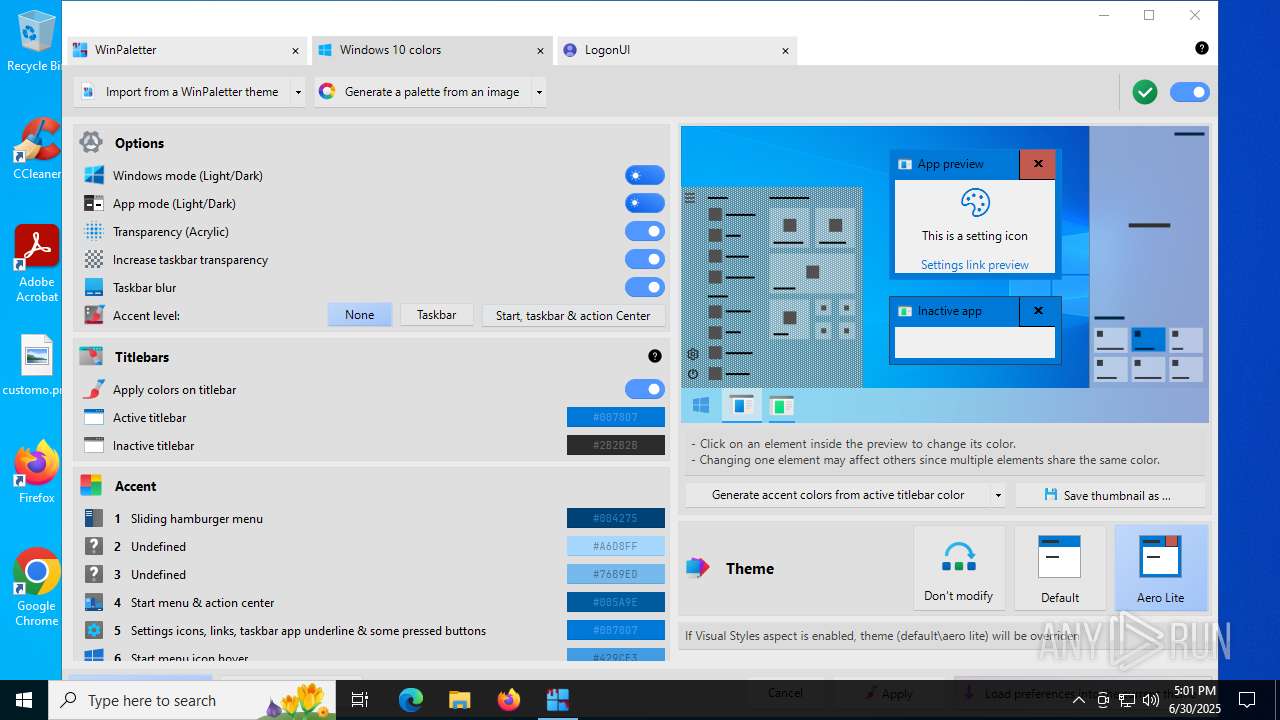Click Generate accent colors from active titlebar color
The width and height of the screenshot is (1280, 720).
pos(838,495)
